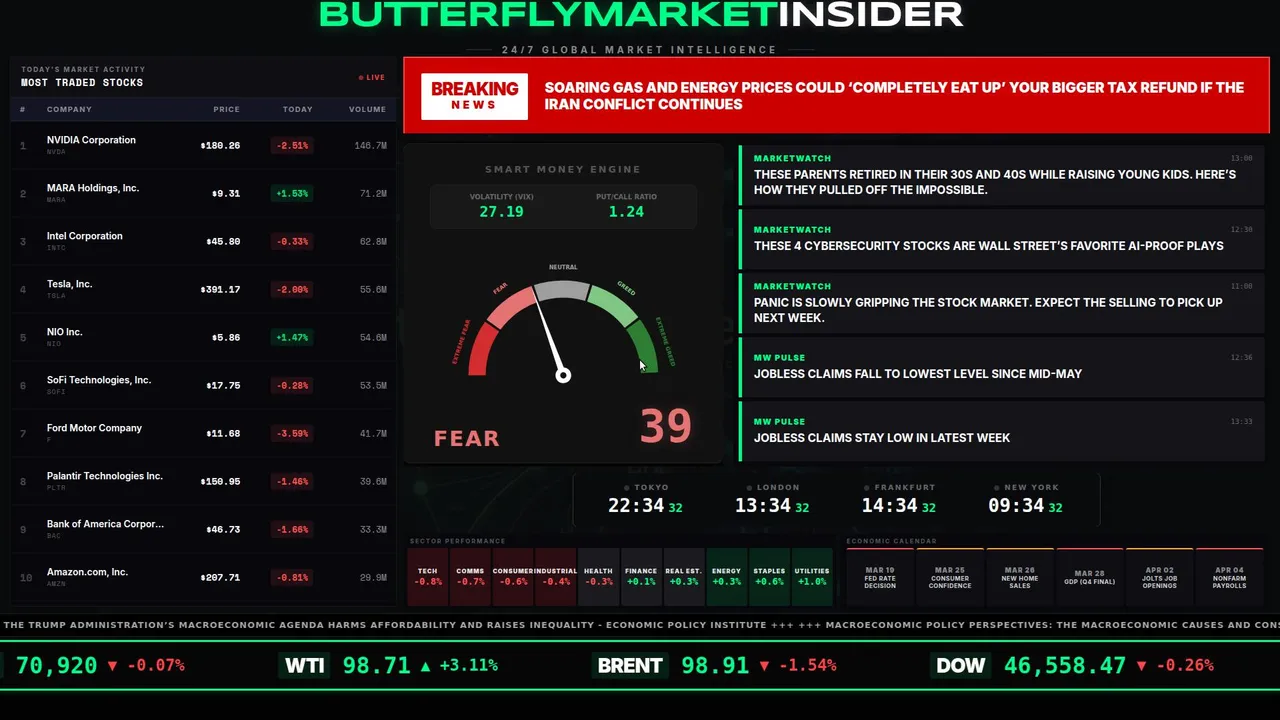Open the panic gripping stock market article

coord(1002,303)
